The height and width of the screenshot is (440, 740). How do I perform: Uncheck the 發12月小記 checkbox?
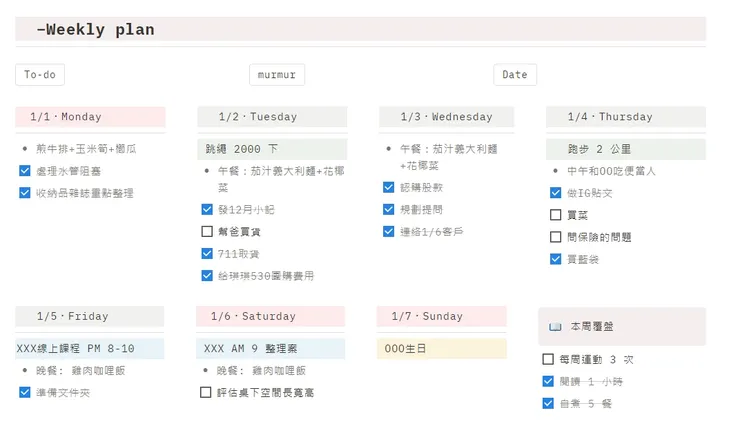pos(207,209)
